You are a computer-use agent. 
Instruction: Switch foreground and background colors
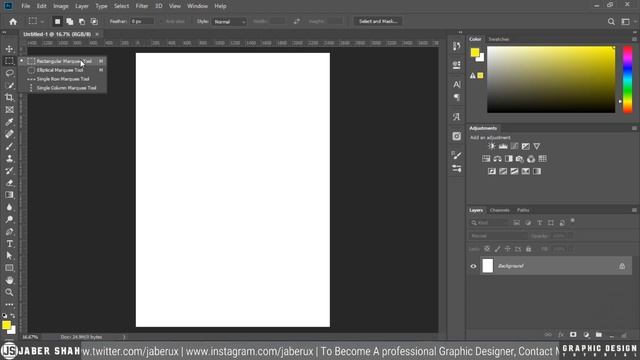(13, 316)
